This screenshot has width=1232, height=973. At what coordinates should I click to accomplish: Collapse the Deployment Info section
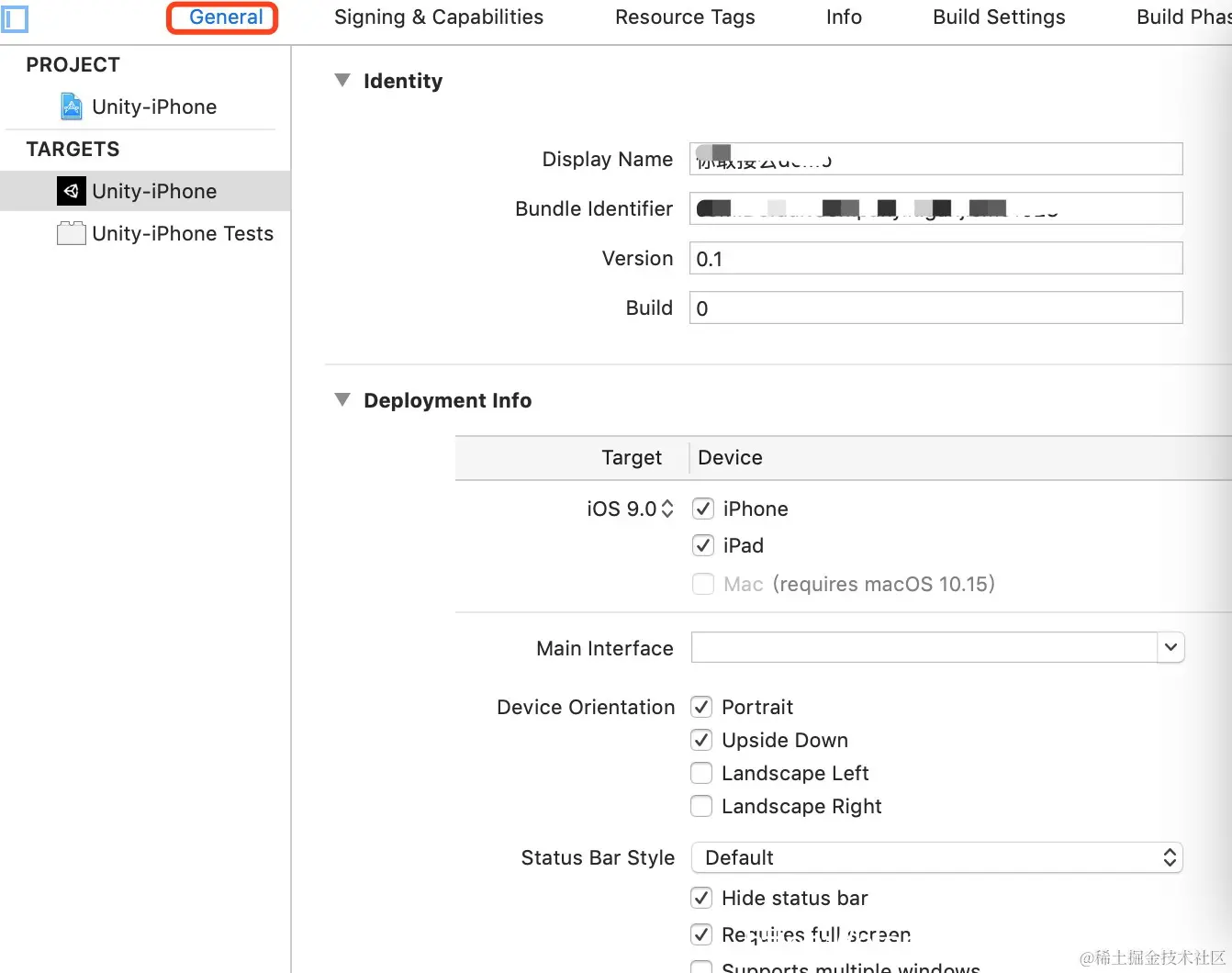tap(342, 400)
